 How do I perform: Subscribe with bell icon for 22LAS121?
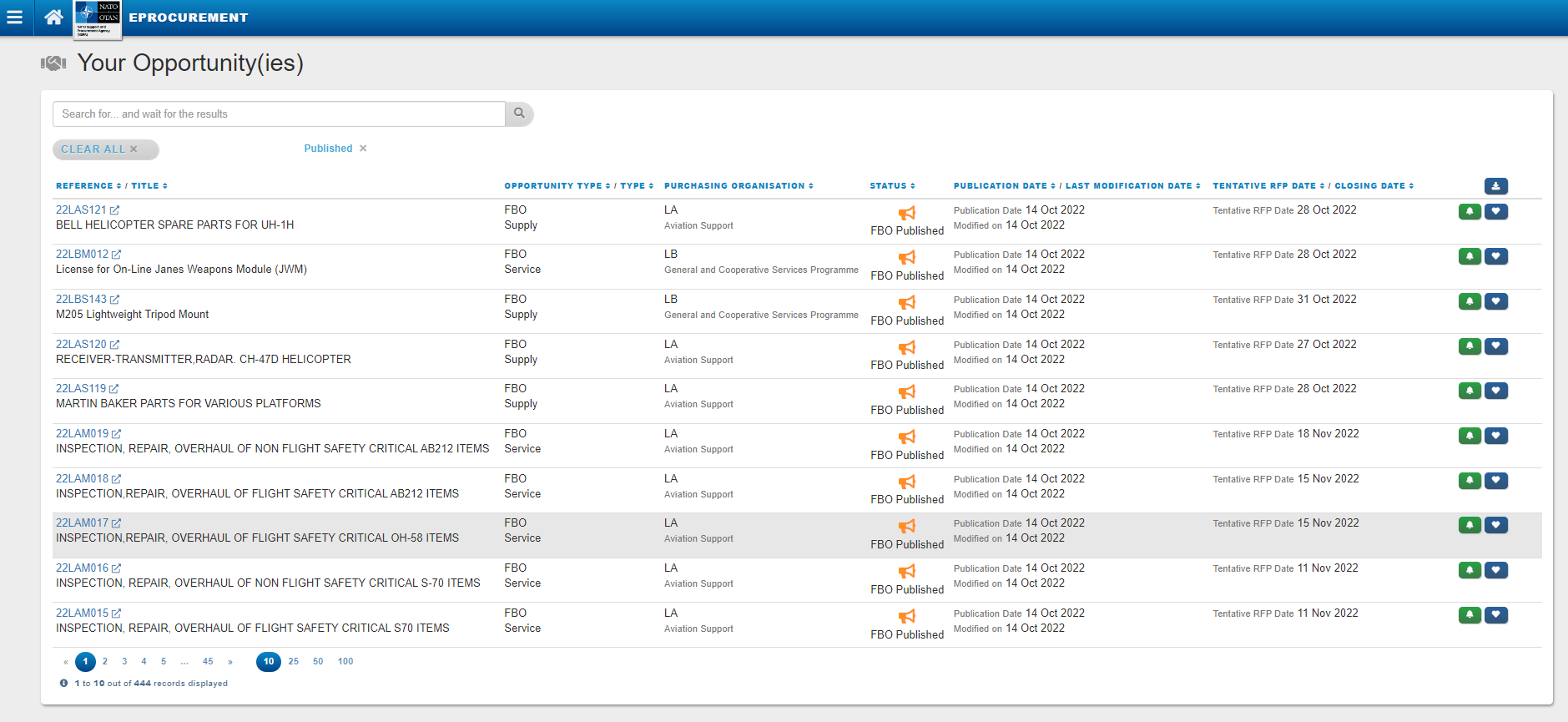click(1470, 212)
